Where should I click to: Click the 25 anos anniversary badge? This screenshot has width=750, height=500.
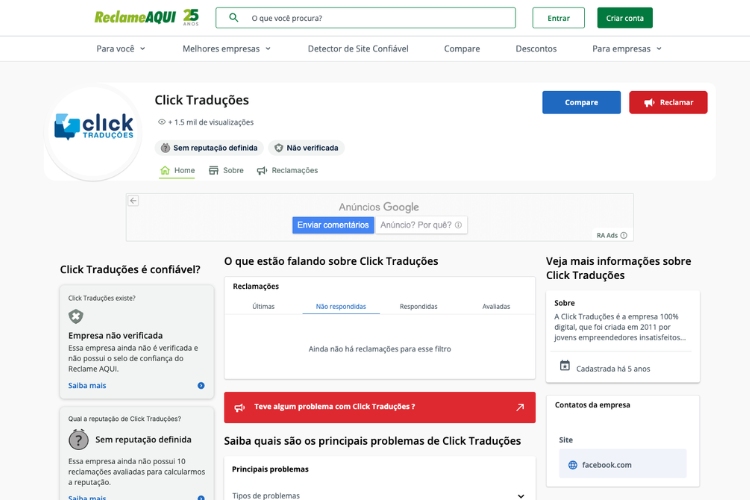tap(191, 17)
